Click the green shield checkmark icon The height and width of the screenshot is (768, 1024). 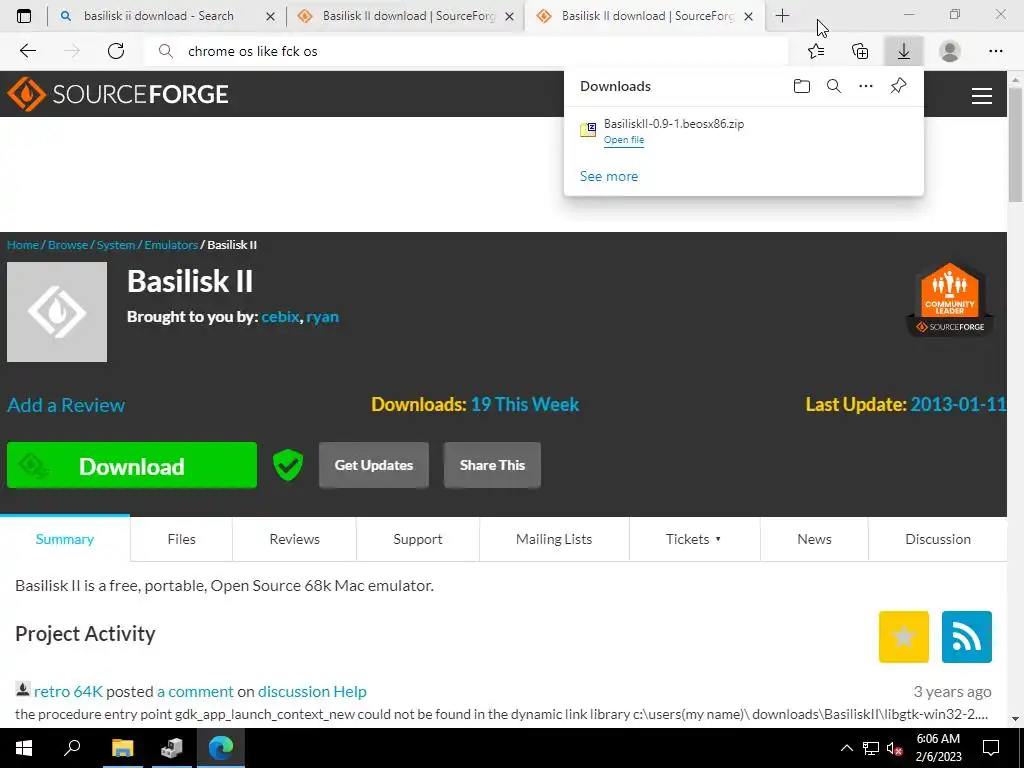[288, 465]
